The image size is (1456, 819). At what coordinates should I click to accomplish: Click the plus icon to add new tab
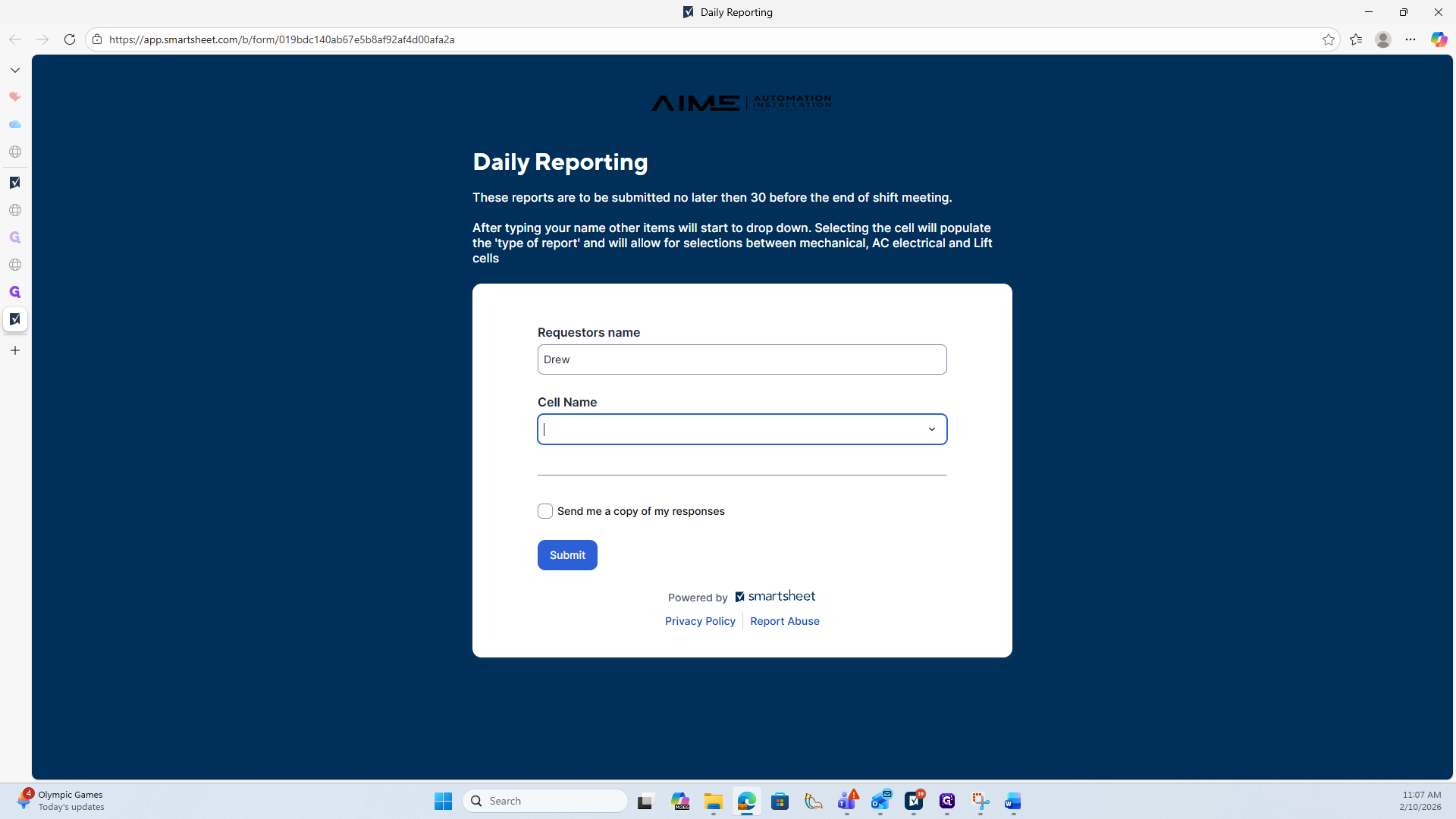pos(15,350)
